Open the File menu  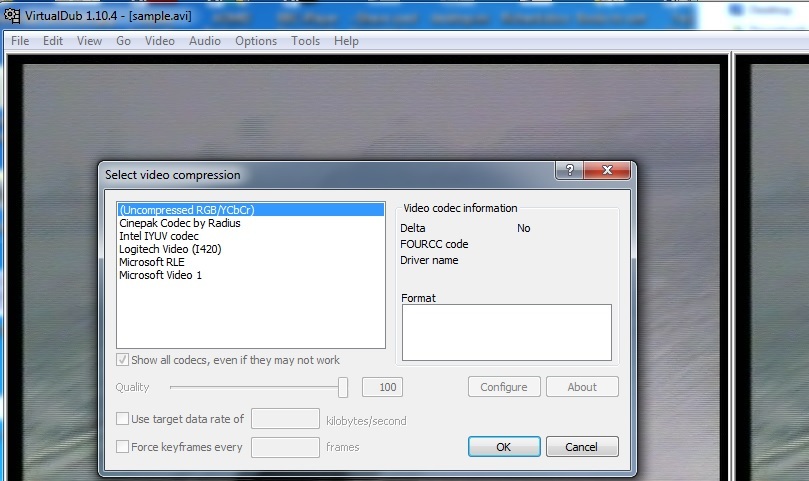pyautogui.click(x=20, y=41)
